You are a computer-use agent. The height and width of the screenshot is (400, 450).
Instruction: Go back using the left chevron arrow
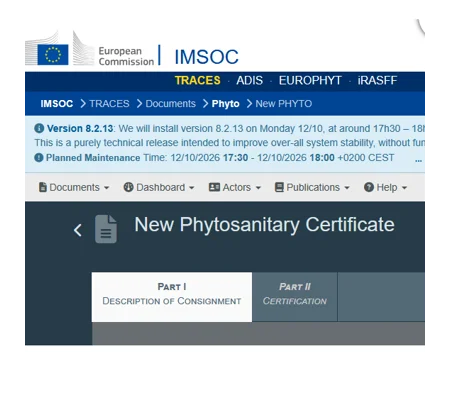78,230
